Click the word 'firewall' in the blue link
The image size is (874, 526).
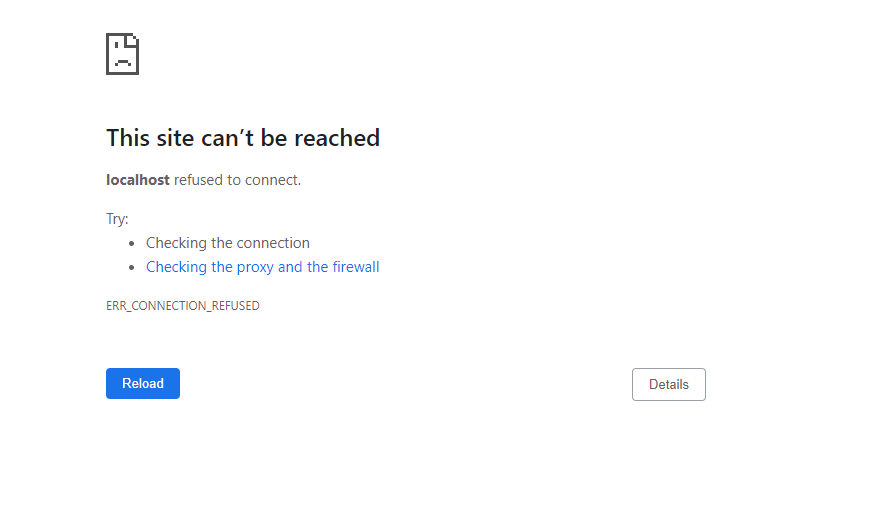pyautogui.click(x=356, y=267)
